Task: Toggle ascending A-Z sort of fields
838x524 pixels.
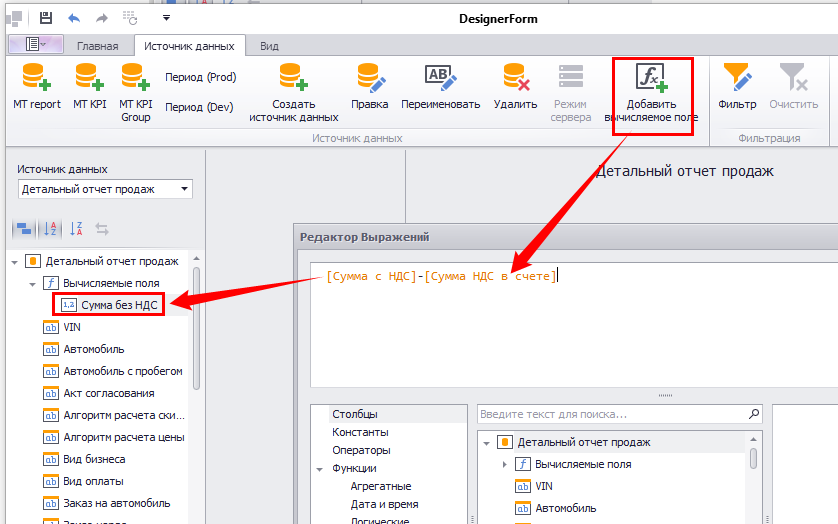Action: (50, 229)
